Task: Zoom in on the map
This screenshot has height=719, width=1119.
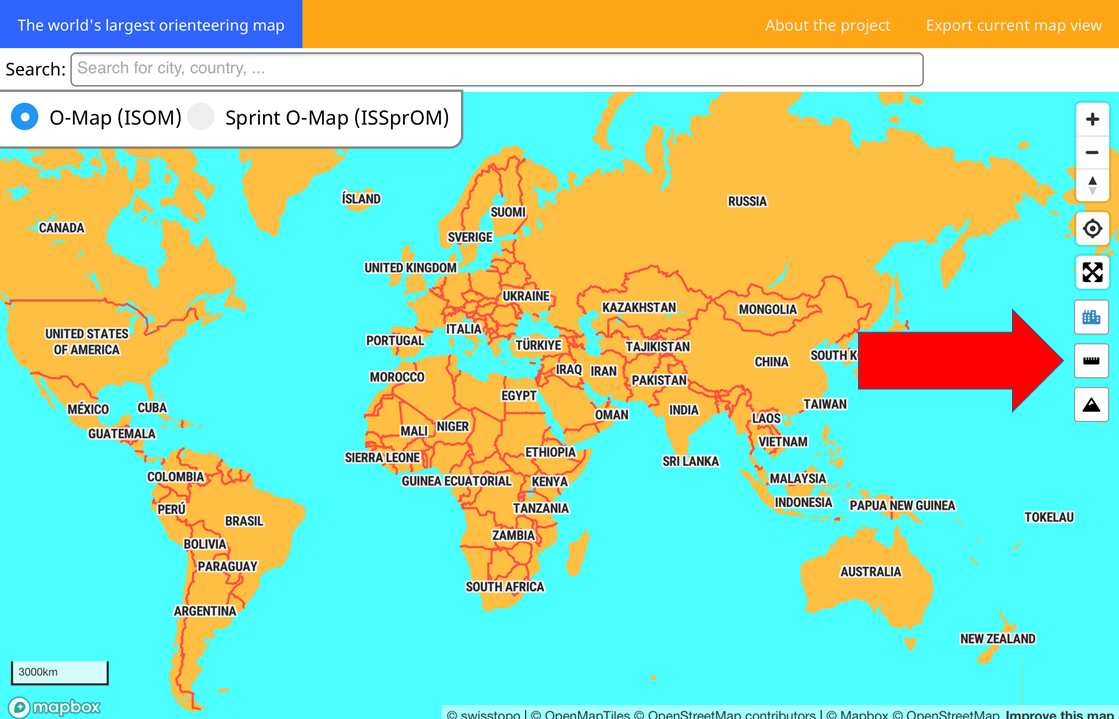Action: 1092,119
